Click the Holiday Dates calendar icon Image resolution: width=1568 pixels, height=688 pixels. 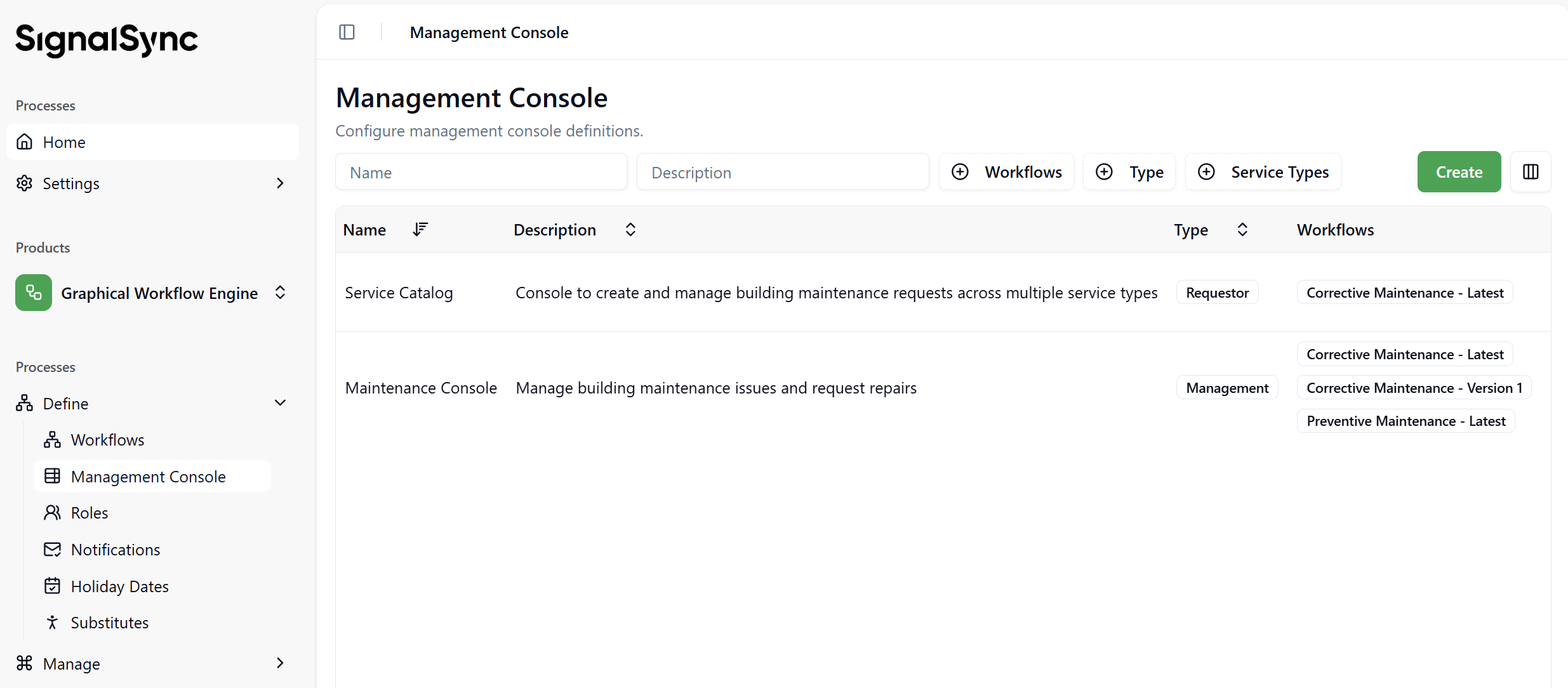coord(53,586)
